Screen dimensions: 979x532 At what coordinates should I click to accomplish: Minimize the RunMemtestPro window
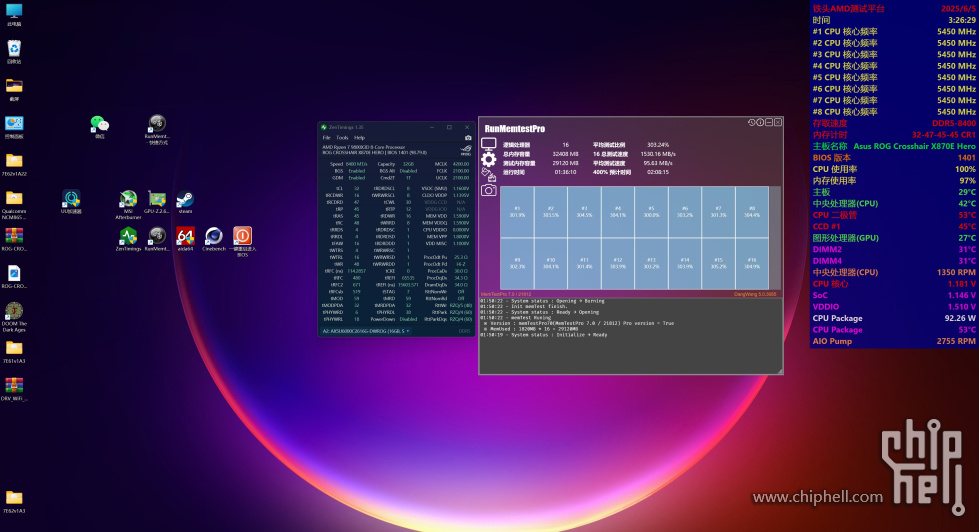pos(769,122)
